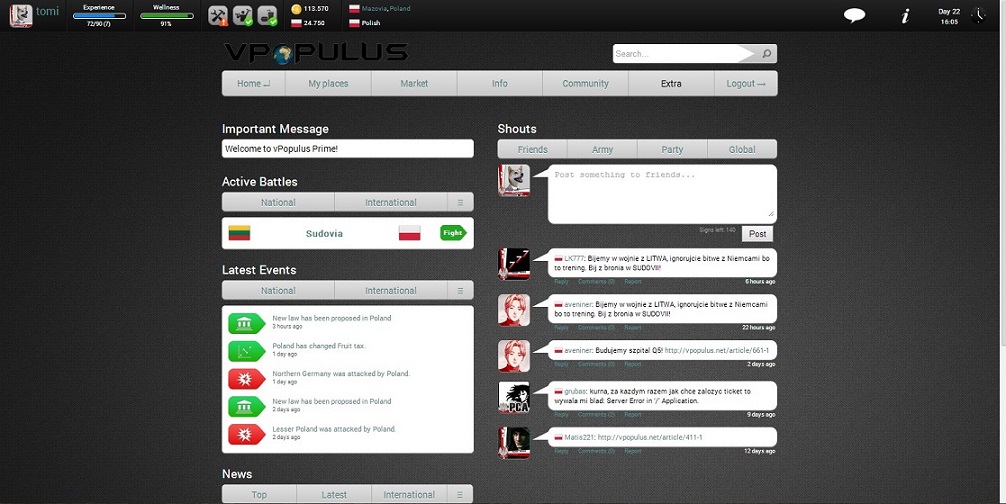Open Latest Events list menu icon
This screenshot has height=504, width=1006.
click(460, 290)
